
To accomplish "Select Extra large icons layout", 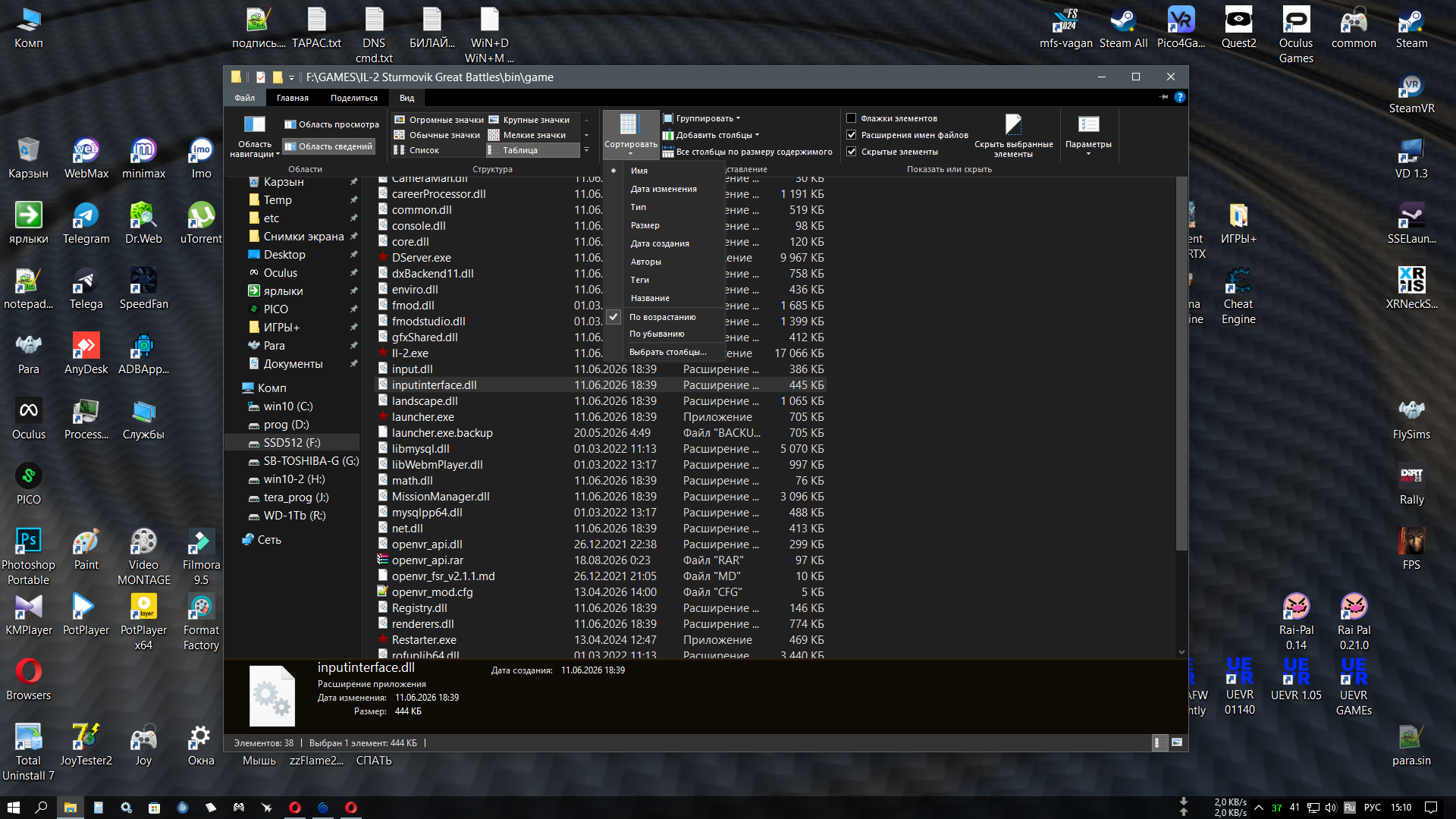I will tap(439, 120).
